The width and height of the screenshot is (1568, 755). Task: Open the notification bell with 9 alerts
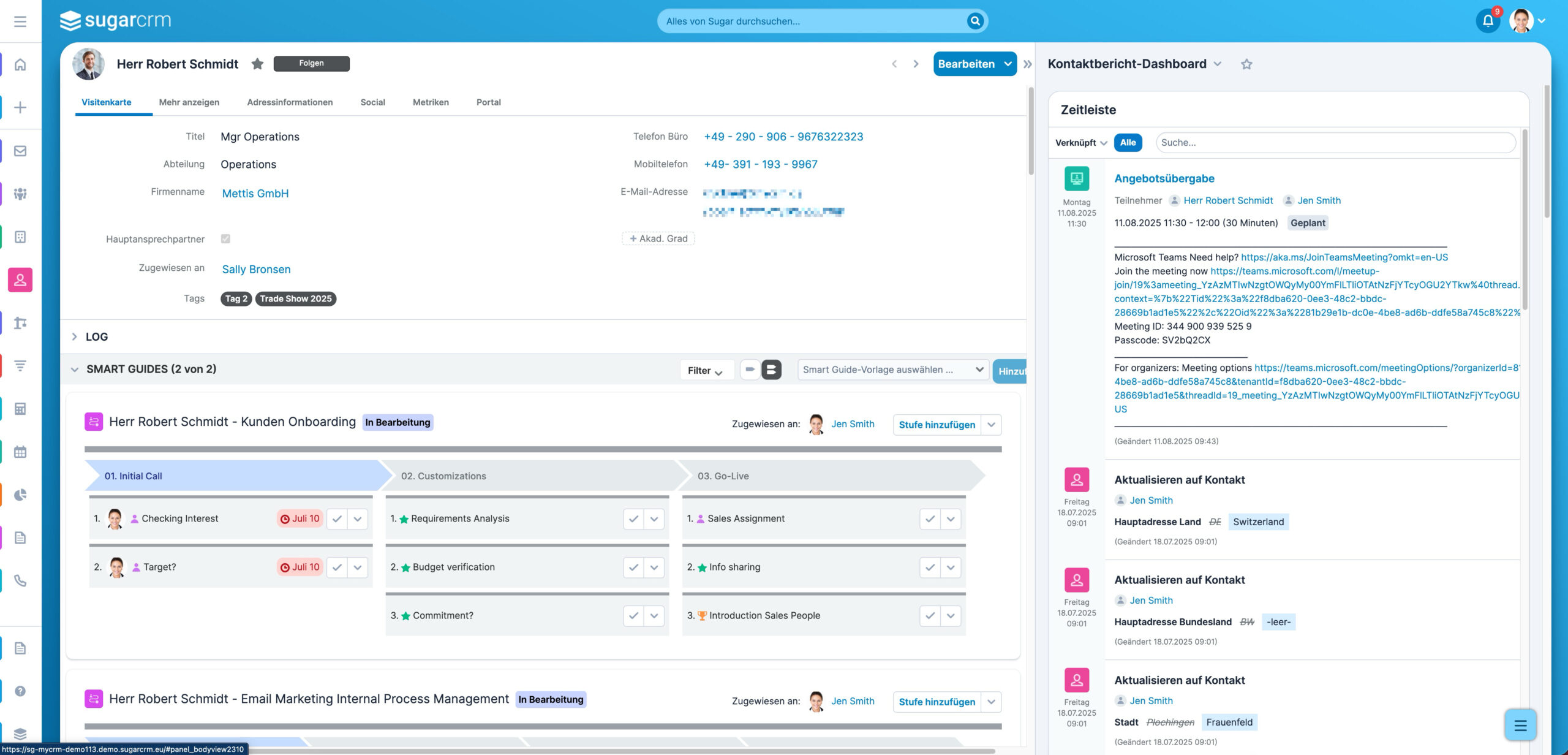pyautogui.click(x=1488, y=21)
